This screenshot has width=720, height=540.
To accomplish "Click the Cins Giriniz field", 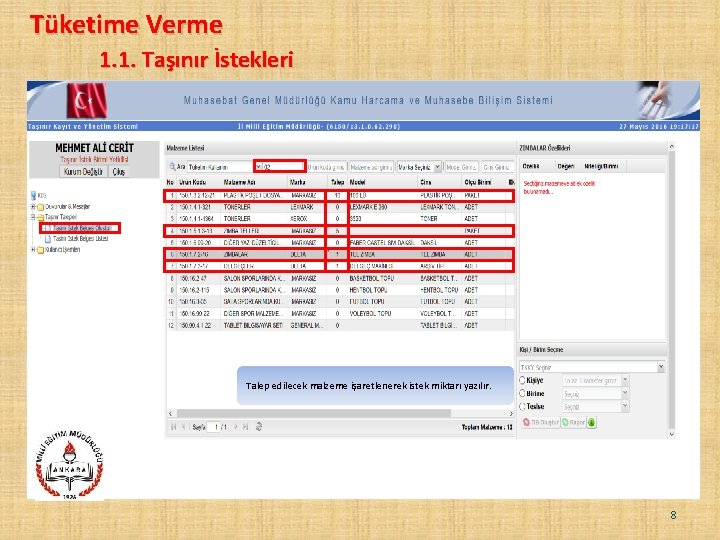I will (497, 167).
